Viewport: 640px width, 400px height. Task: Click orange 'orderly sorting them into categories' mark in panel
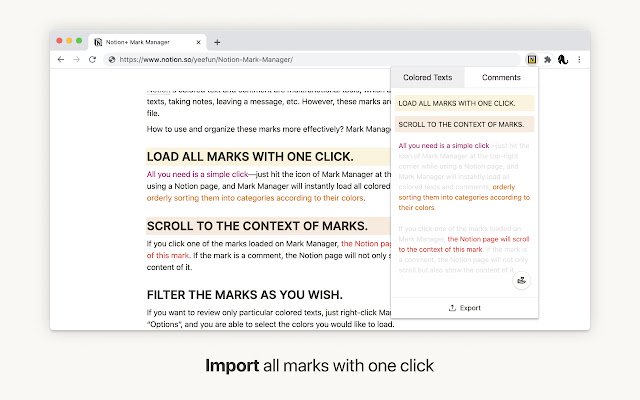(x=464, y=197)
